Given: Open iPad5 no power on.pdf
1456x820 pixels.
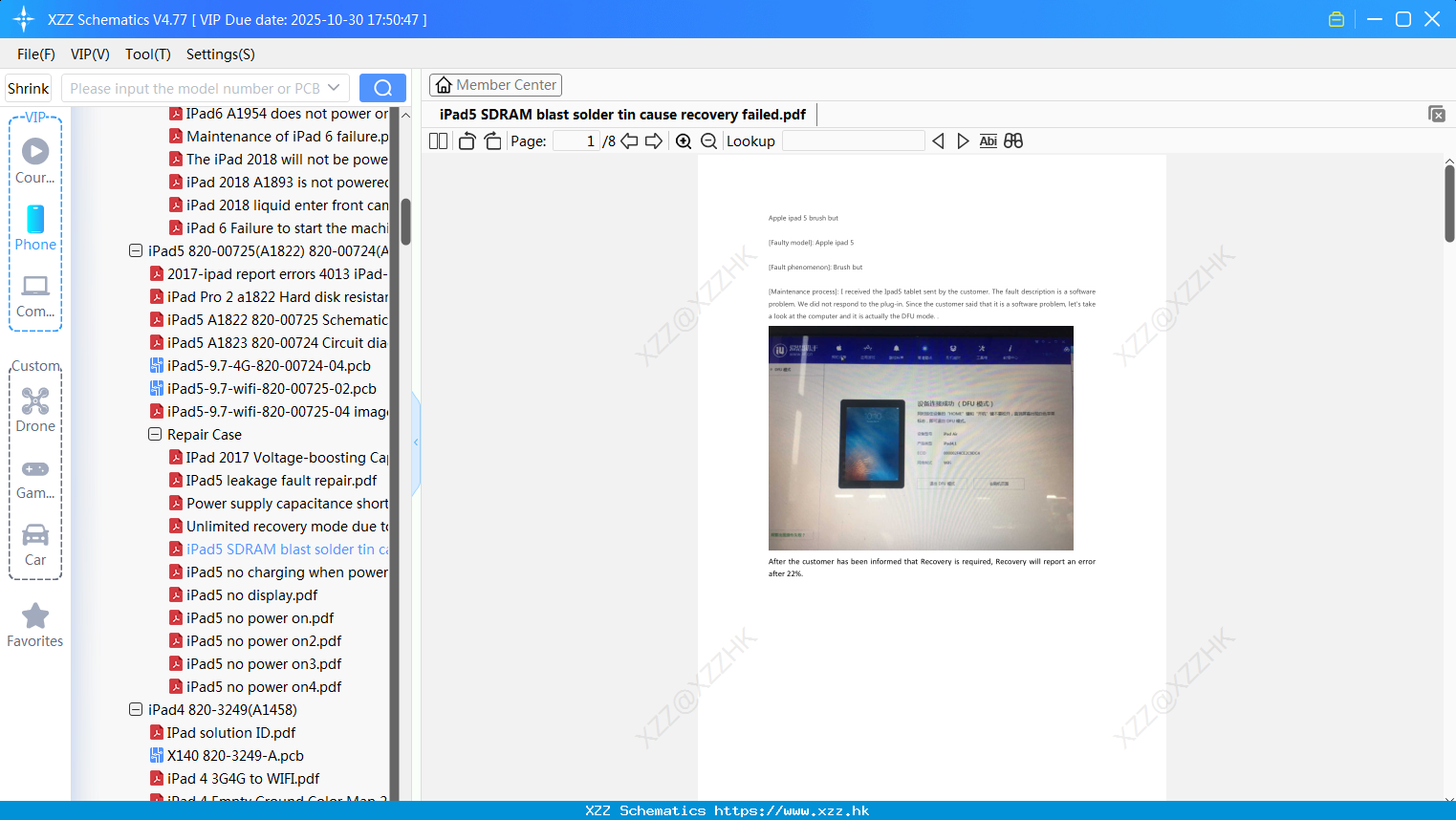Looking at the screenshot, I should click(260, 618).
